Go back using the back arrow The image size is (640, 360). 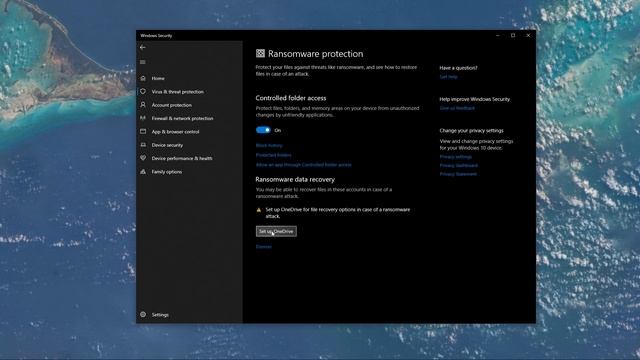(x=142, y=47)
